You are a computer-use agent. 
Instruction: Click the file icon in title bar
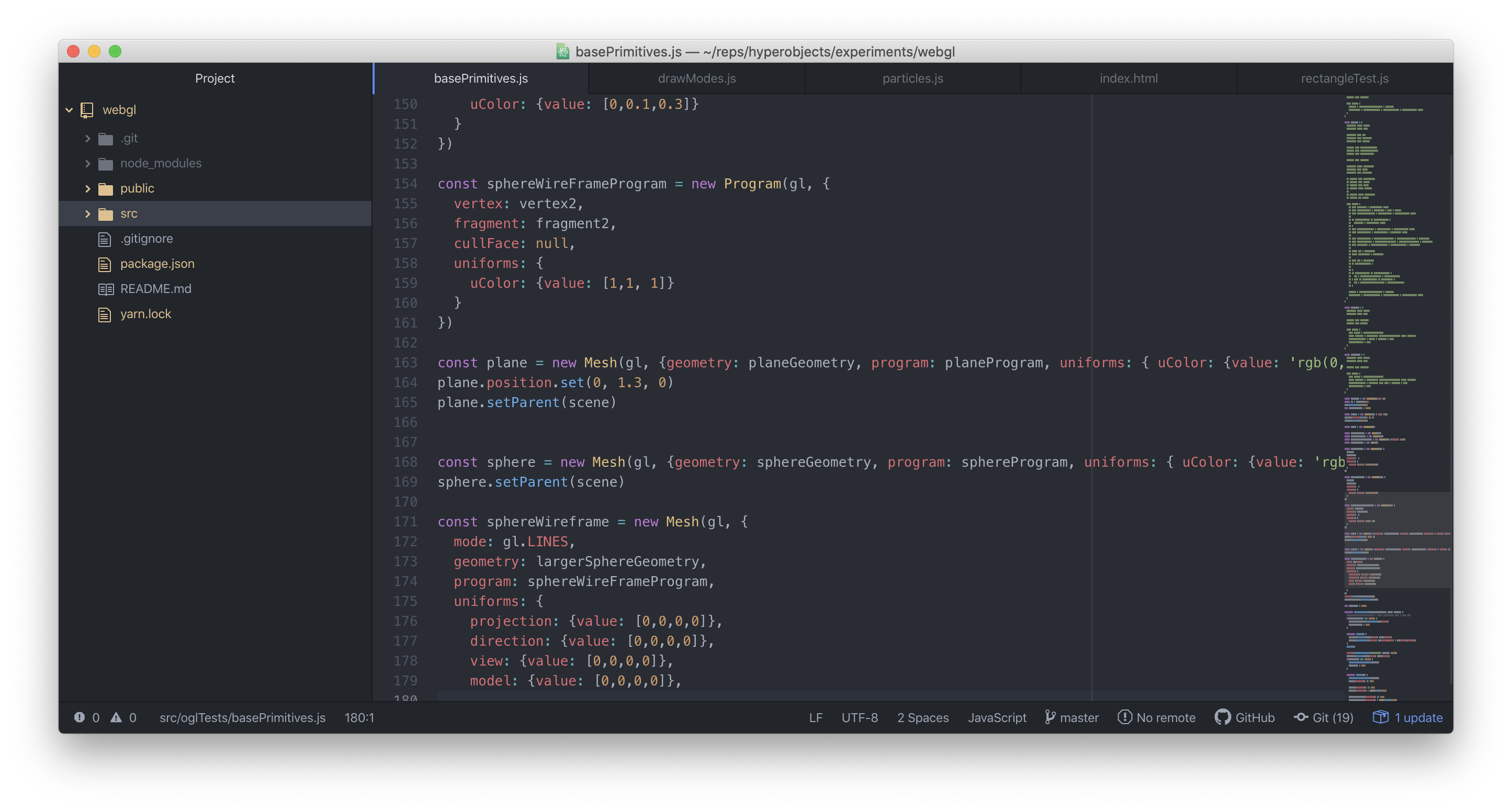tap(562, 51)
